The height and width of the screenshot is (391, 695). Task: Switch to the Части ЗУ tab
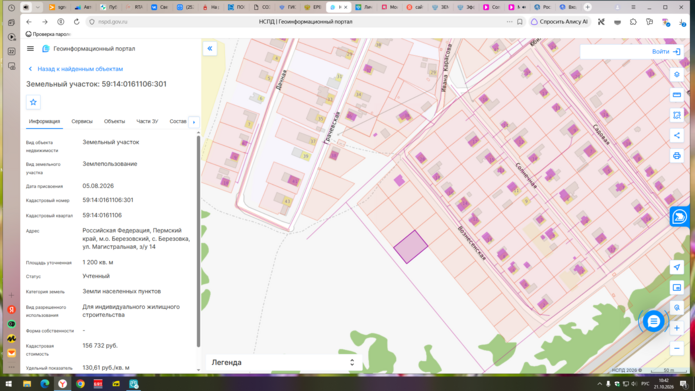(x=147, y=121)
